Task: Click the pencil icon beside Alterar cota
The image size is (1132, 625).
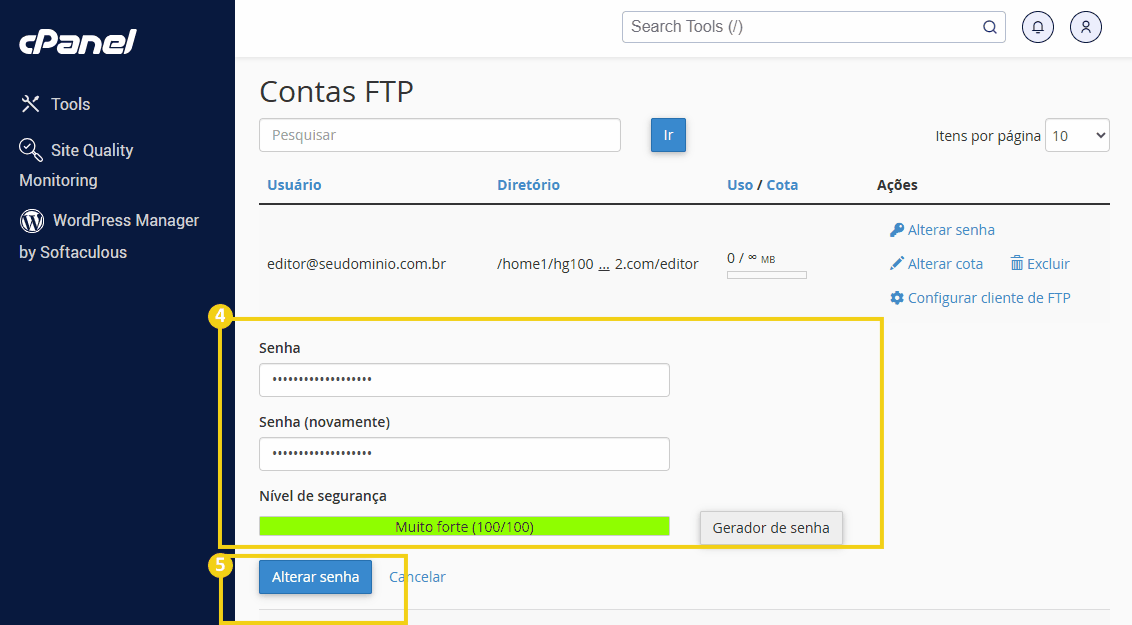Action: [x=897, y=263]
